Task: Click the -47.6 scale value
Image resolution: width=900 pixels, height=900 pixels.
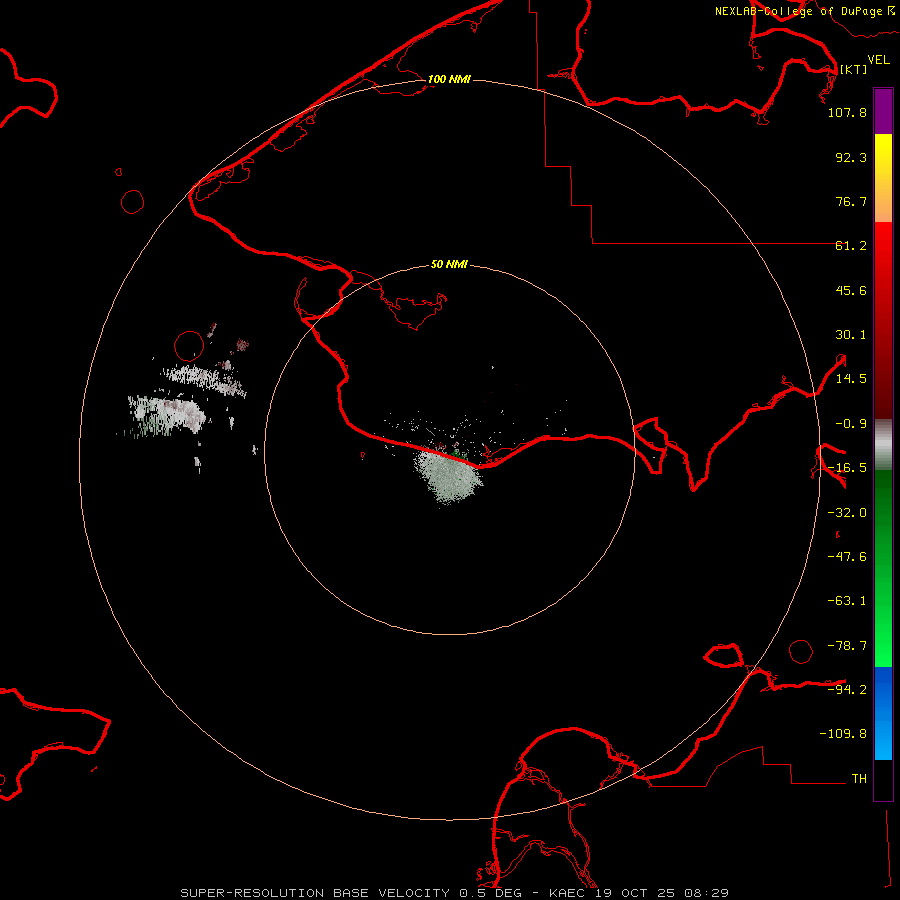Action: coord(847,557)
